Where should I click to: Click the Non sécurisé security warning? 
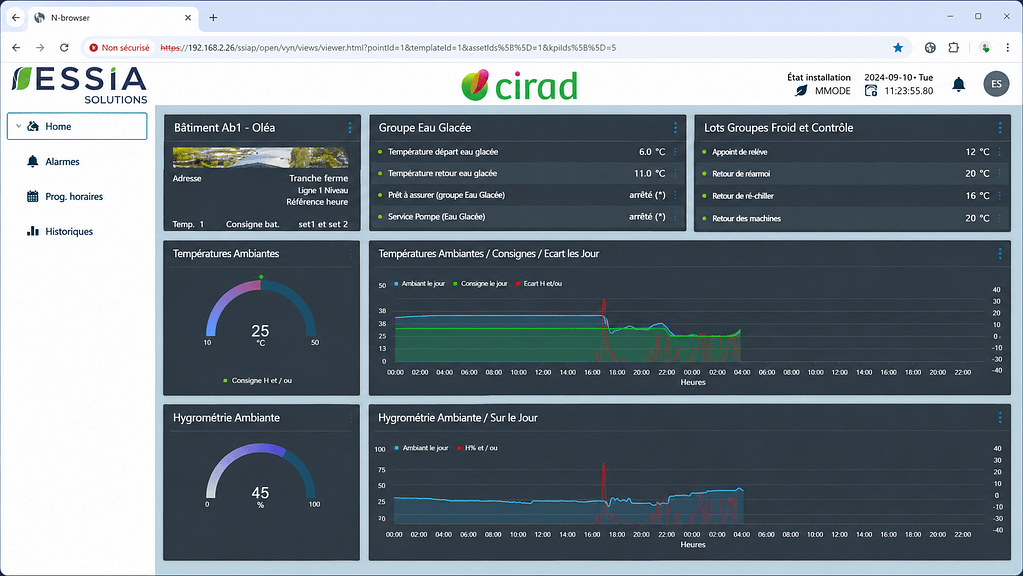point(119,48)
